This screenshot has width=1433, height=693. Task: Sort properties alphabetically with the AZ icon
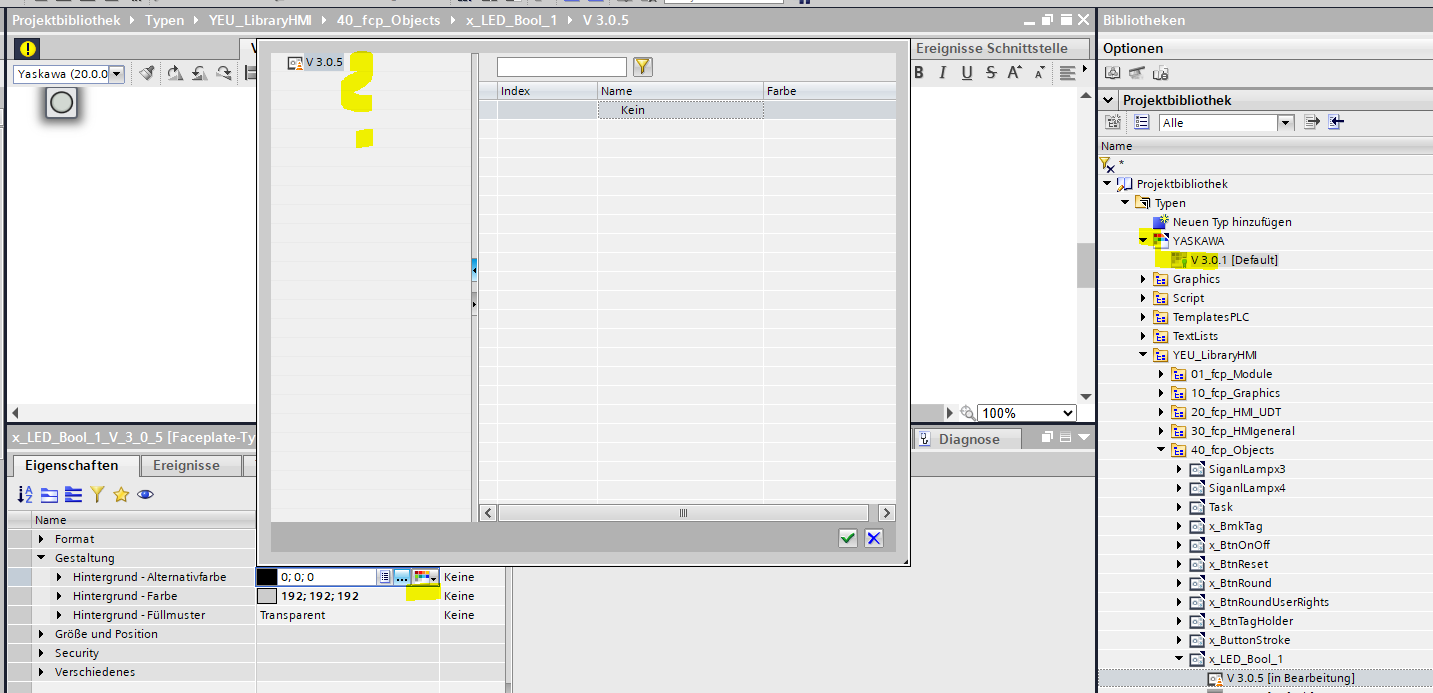26,494
